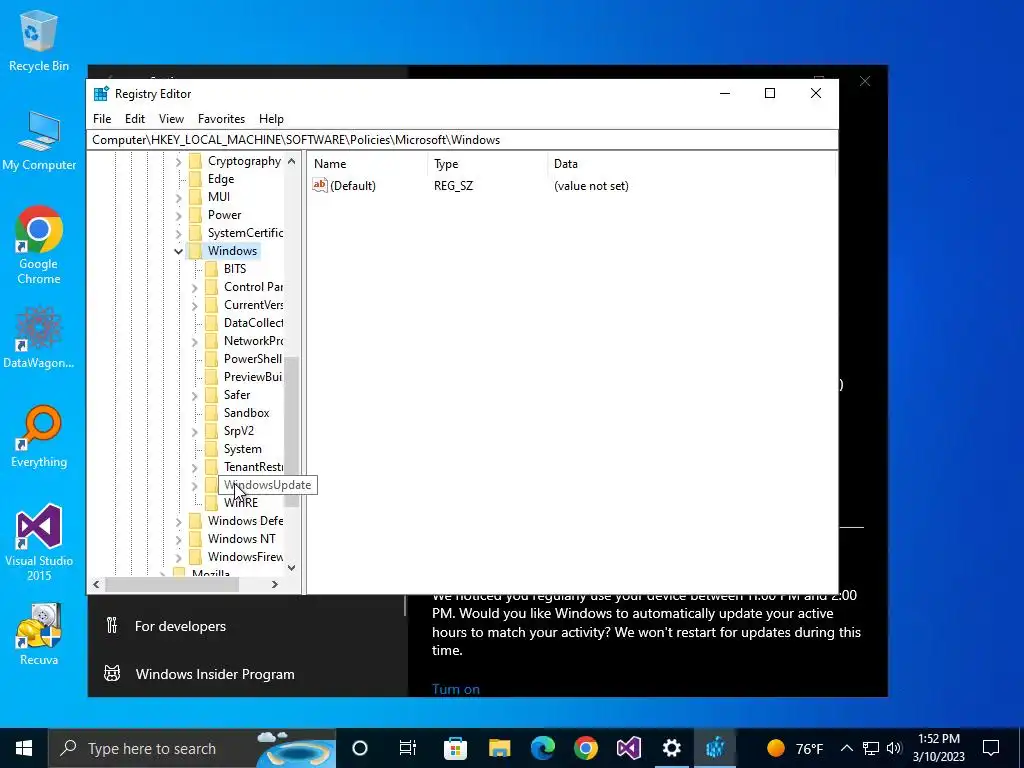Open the Help menu in Registry Editor
1024x768 pixels.
[271, 119]
